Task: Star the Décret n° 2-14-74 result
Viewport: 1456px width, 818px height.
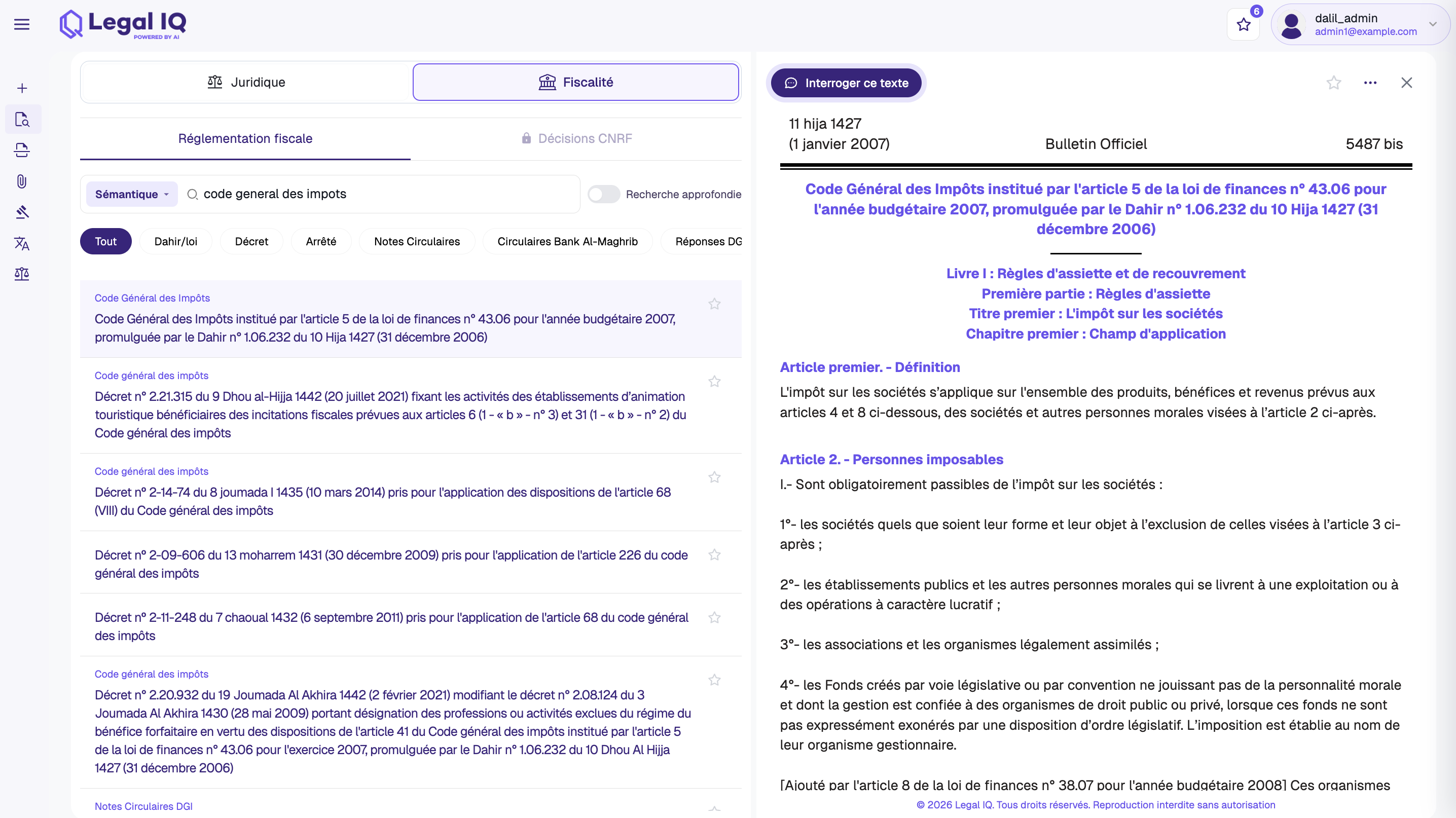Action: tap(714, 477)
